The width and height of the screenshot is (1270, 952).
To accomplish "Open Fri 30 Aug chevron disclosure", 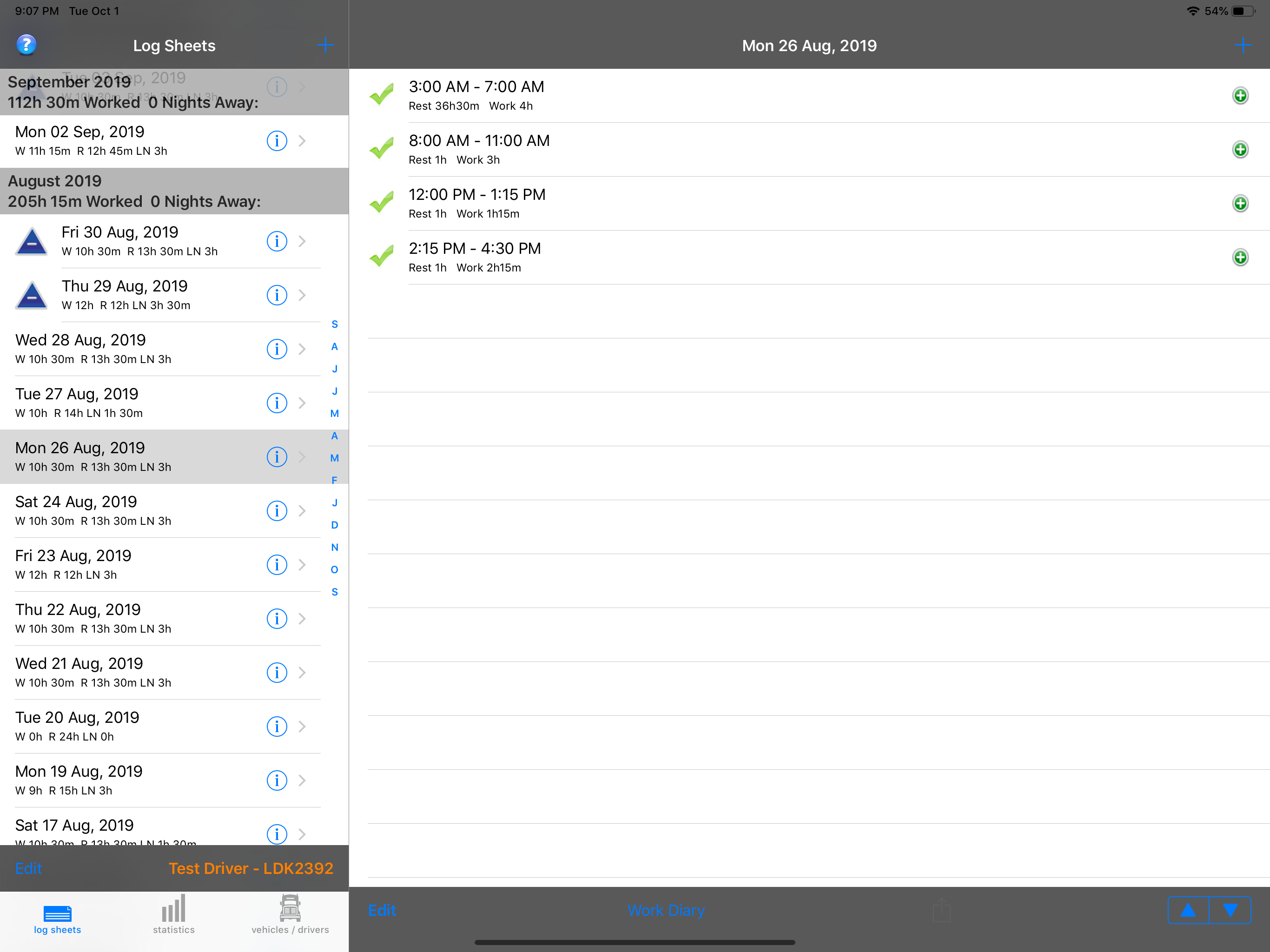I will pyautogui.click(x=302, y=241).
